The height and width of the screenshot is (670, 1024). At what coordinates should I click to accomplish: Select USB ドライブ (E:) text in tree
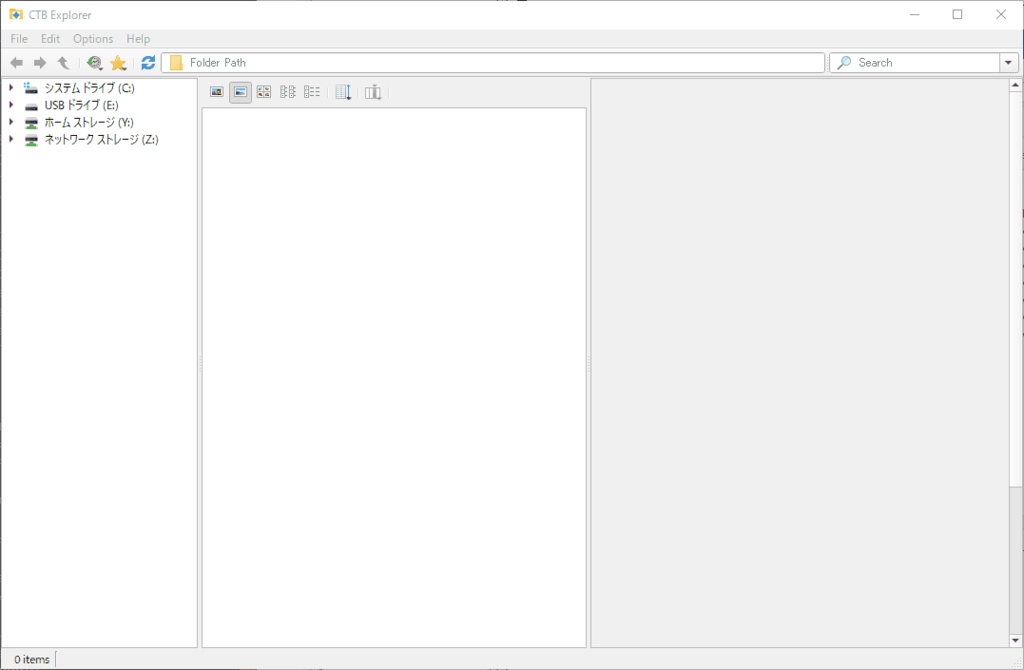point(81,105)
